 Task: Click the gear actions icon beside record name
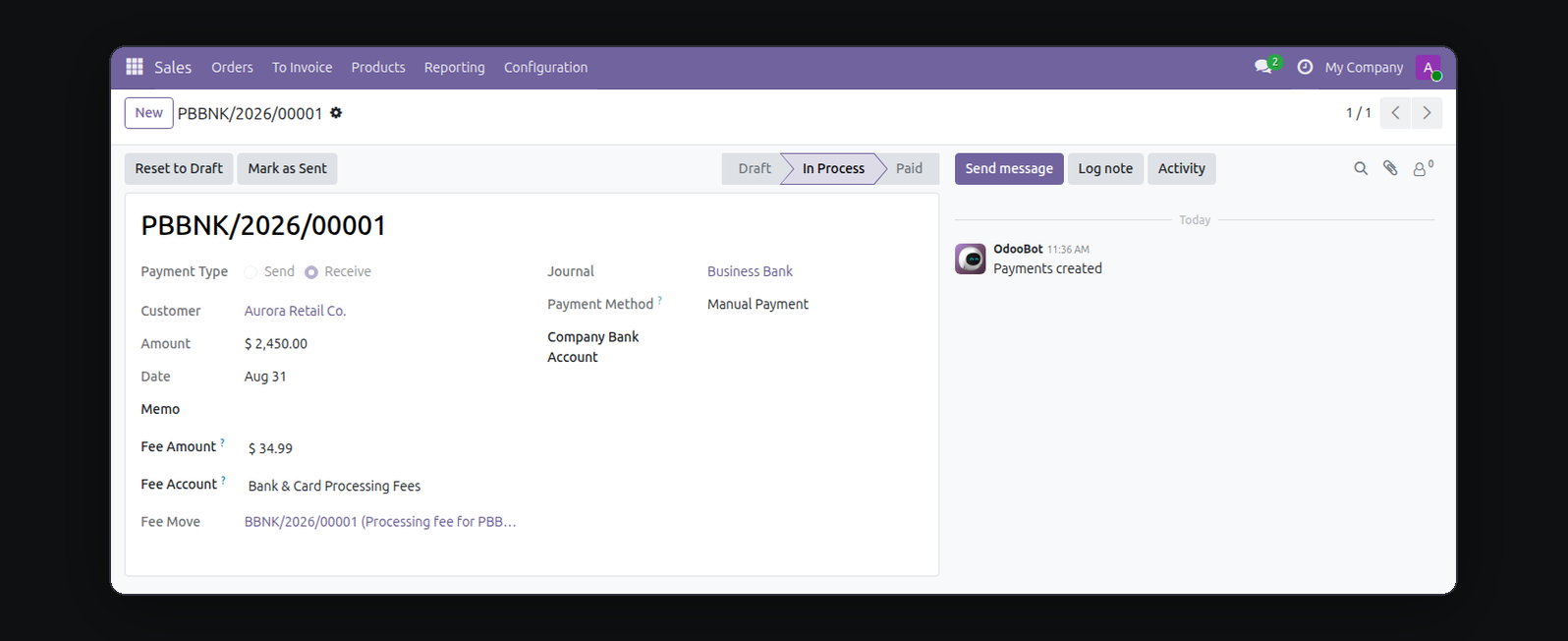(x=336, y=113)
